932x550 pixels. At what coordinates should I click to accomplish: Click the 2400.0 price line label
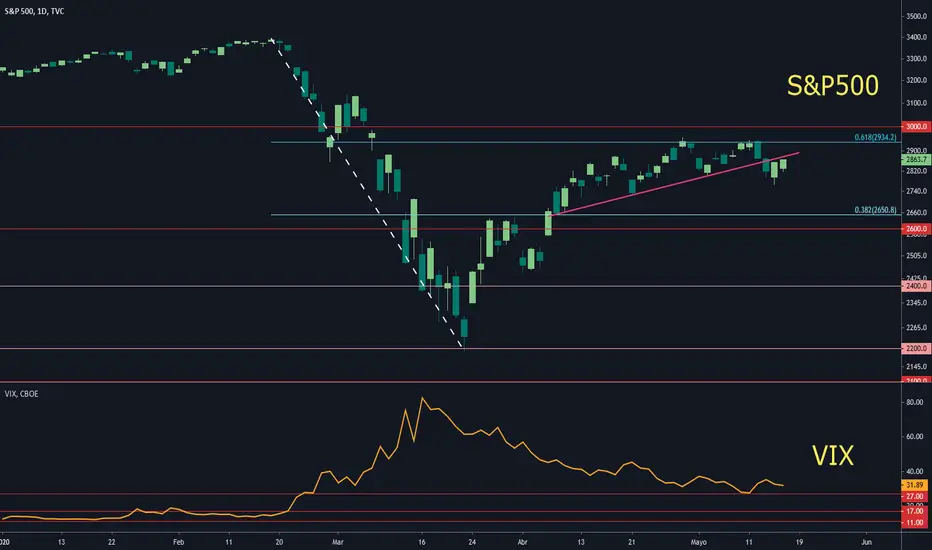[917, 286]
